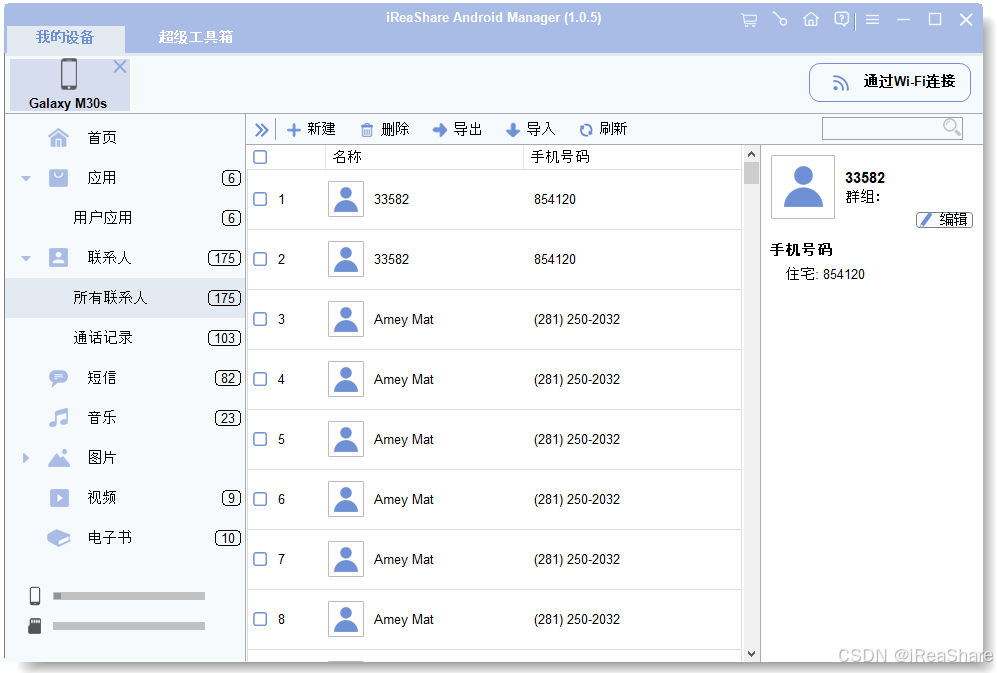The width and height of the screenshot is (997, 673).
Task: Tick checkbox for contact row 7
Action: (260, 559)
